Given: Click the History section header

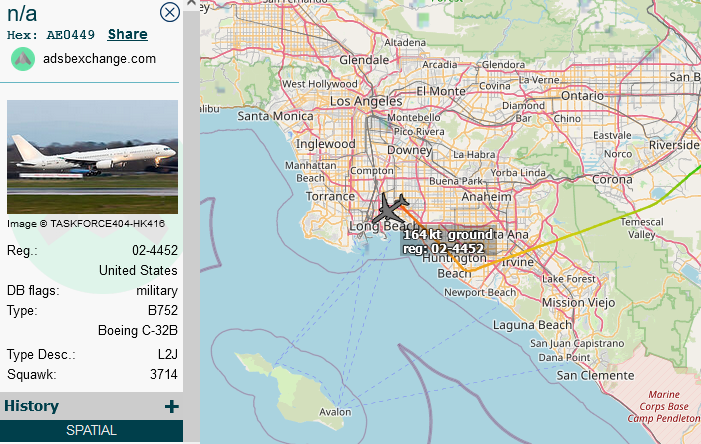Looking at the screenshot, I should tap(91, 406).
